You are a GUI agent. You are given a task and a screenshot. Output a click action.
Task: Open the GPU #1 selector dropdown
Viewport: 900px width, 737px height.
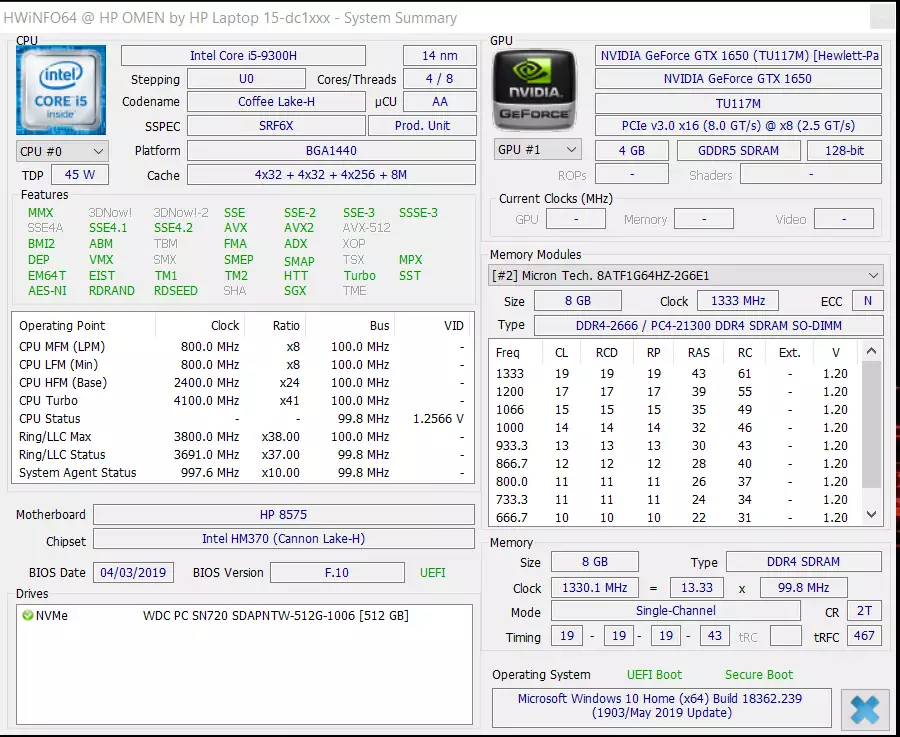pyautogui.click(x=537, y=150)
